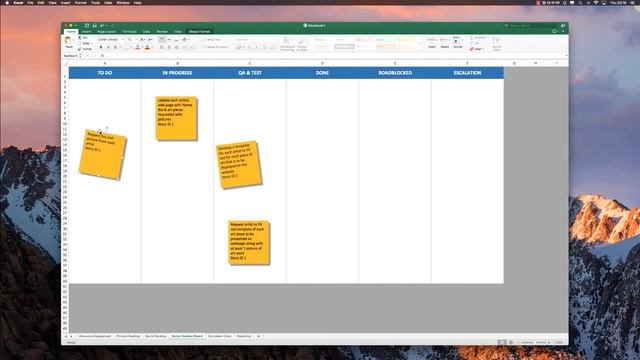Click the Search Sheet field

(x=529, y=25)
